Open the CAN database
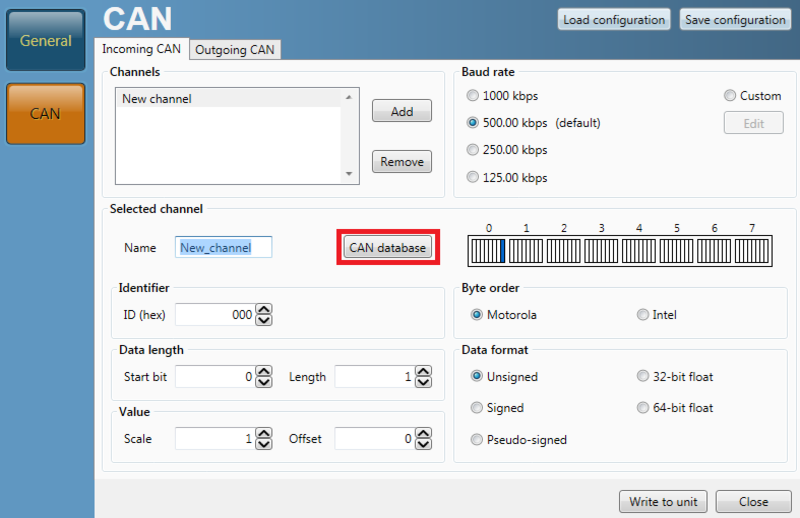 [x=387, y=248]
